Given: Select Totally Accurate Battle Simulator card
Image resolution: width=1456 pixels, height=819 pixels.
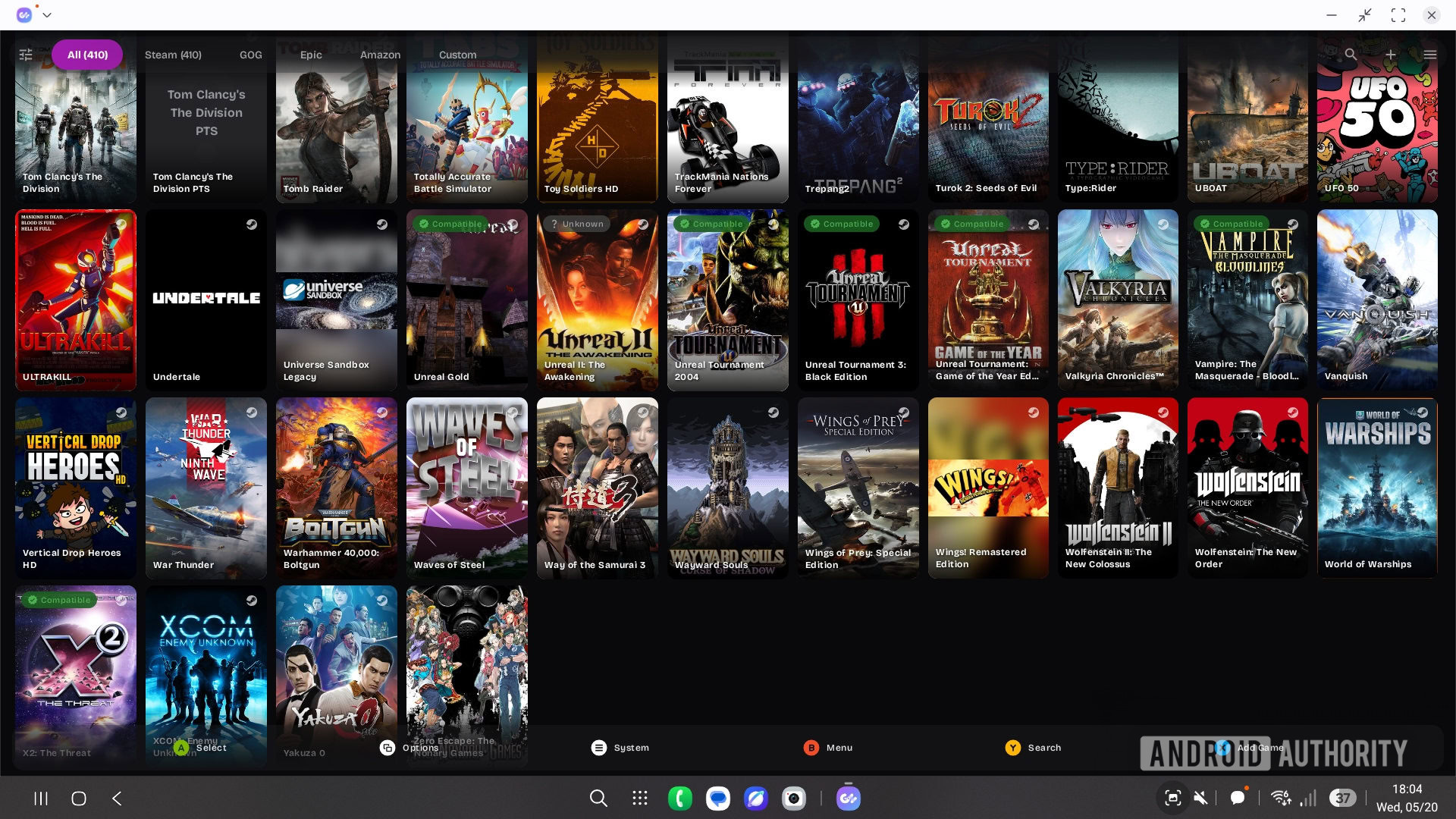Looking at the screenshot, I should (467, 118).
